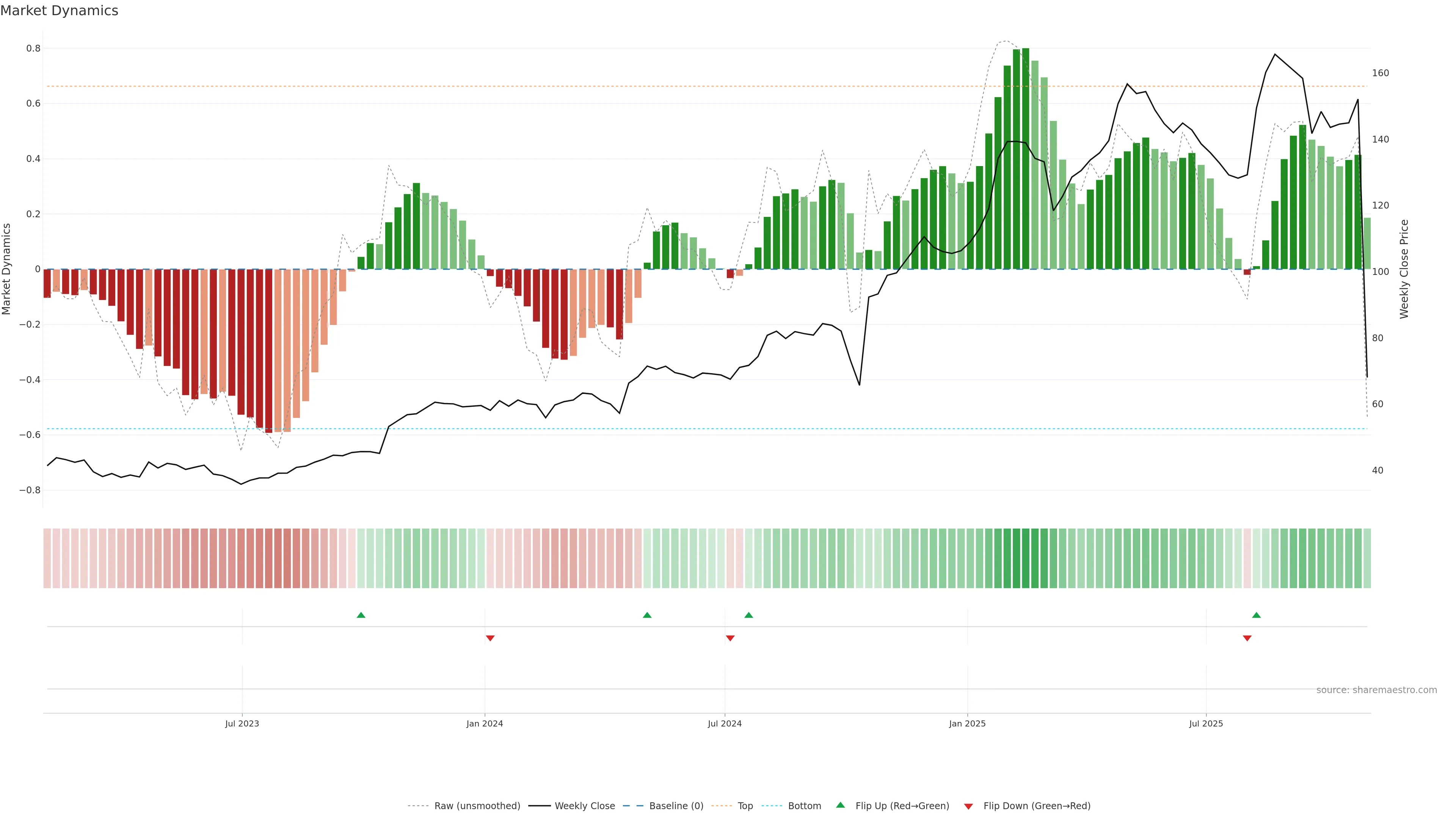Click the flip-up marker before Jul 2024

coord(647,615)
